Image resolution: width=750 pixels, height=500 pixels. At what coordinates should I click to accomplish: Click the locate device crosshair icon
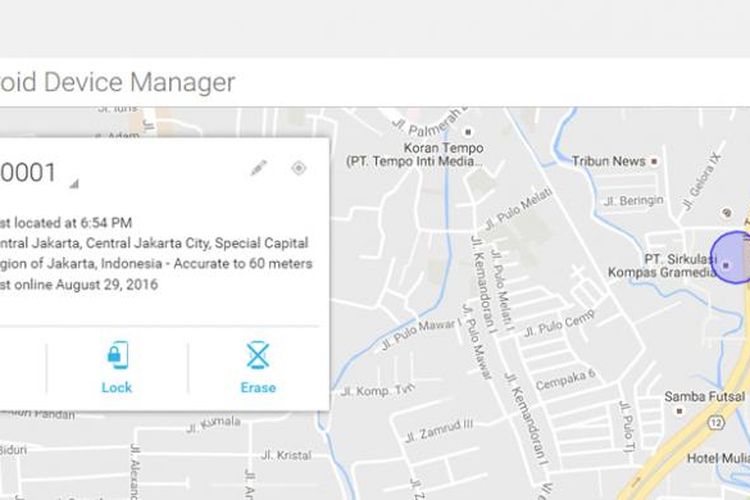tap(298, 168)
